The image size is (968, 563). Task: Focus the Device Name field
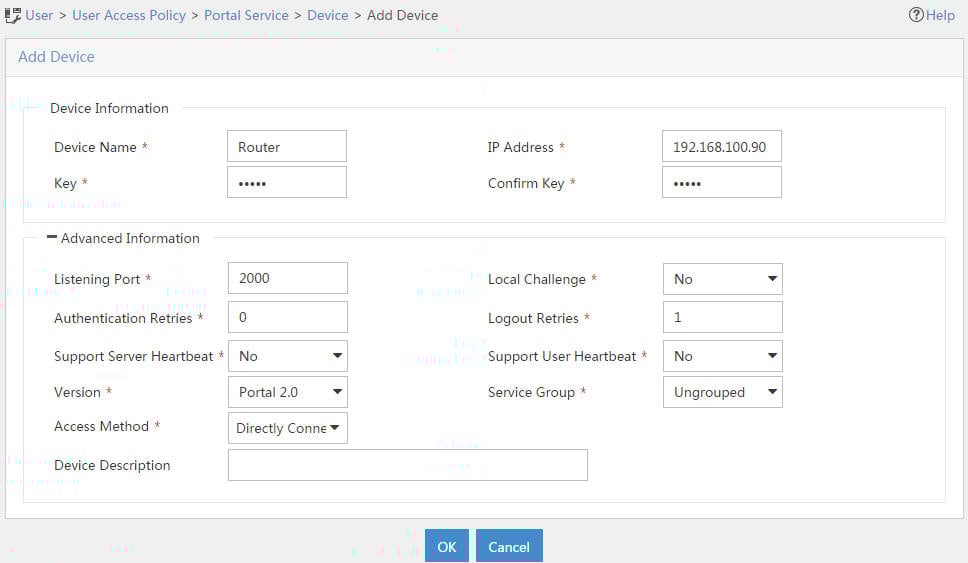click(287, 146)
